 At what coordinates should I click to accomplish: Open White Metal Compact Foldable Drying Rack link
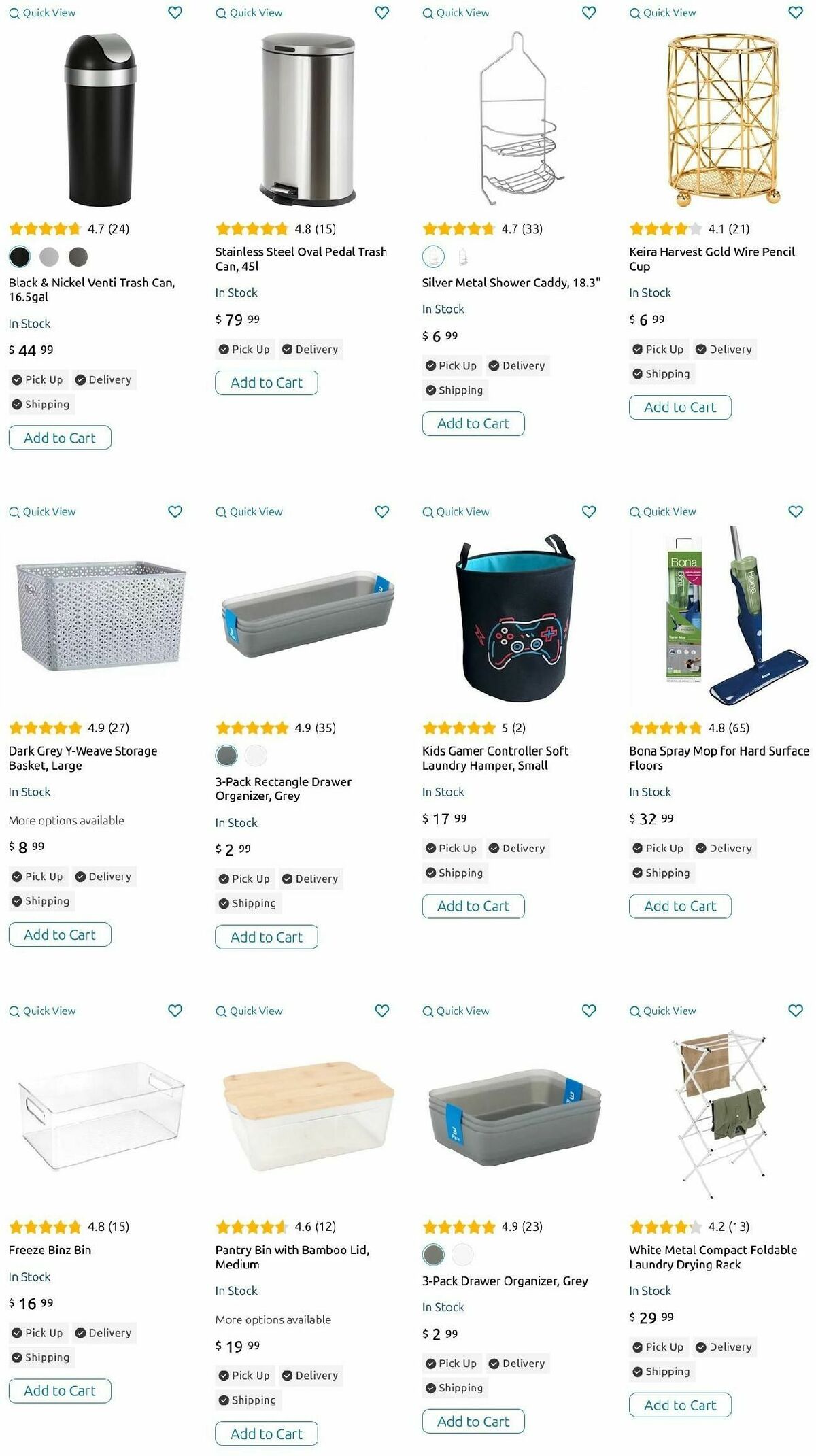713,1257
